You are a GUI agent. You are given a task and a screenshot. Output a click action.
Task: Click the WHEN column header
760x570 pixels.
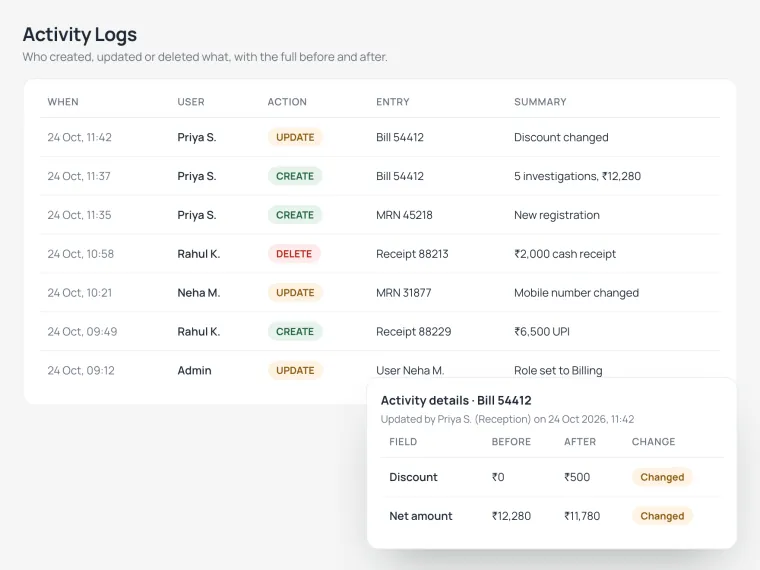click(x=63, y=102)
